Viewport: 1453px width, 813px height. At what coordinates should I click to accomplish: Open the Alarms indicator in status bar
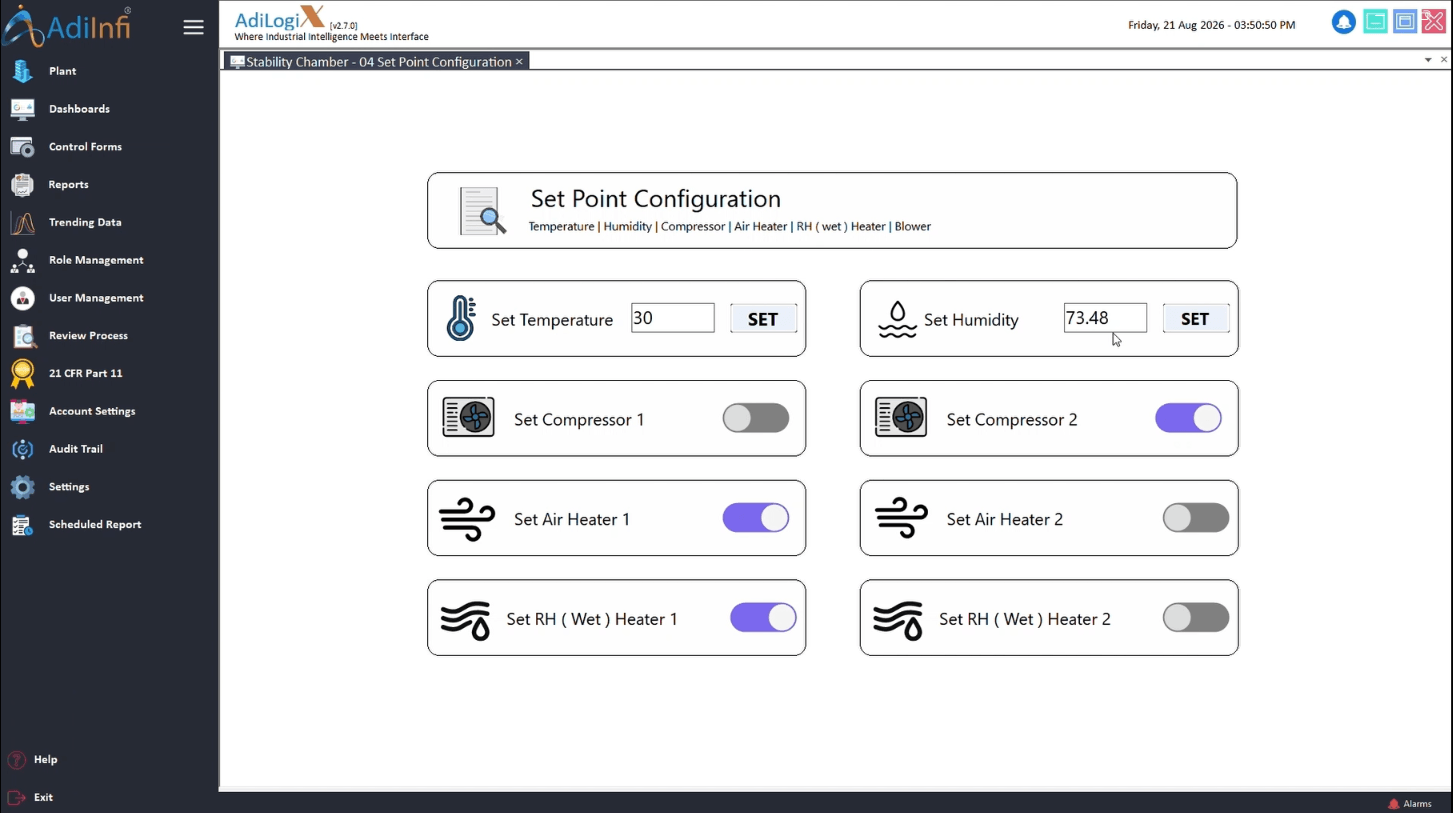[x=1410, y=804]
